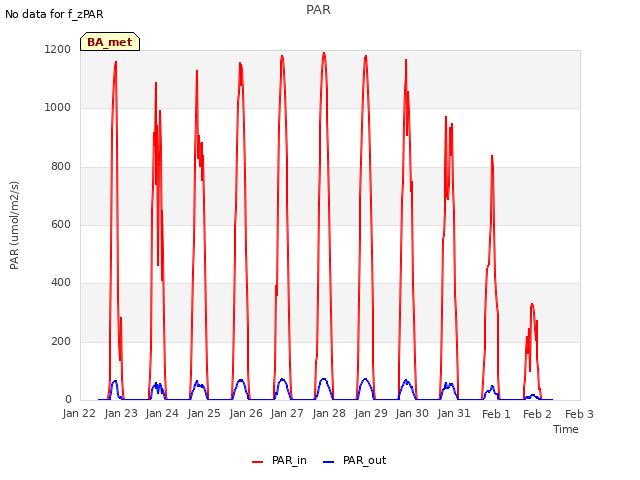Click the highest PAR_in peak above Jan 28
Viewport: 640px width, 480px height.
[x=324, y=53]
